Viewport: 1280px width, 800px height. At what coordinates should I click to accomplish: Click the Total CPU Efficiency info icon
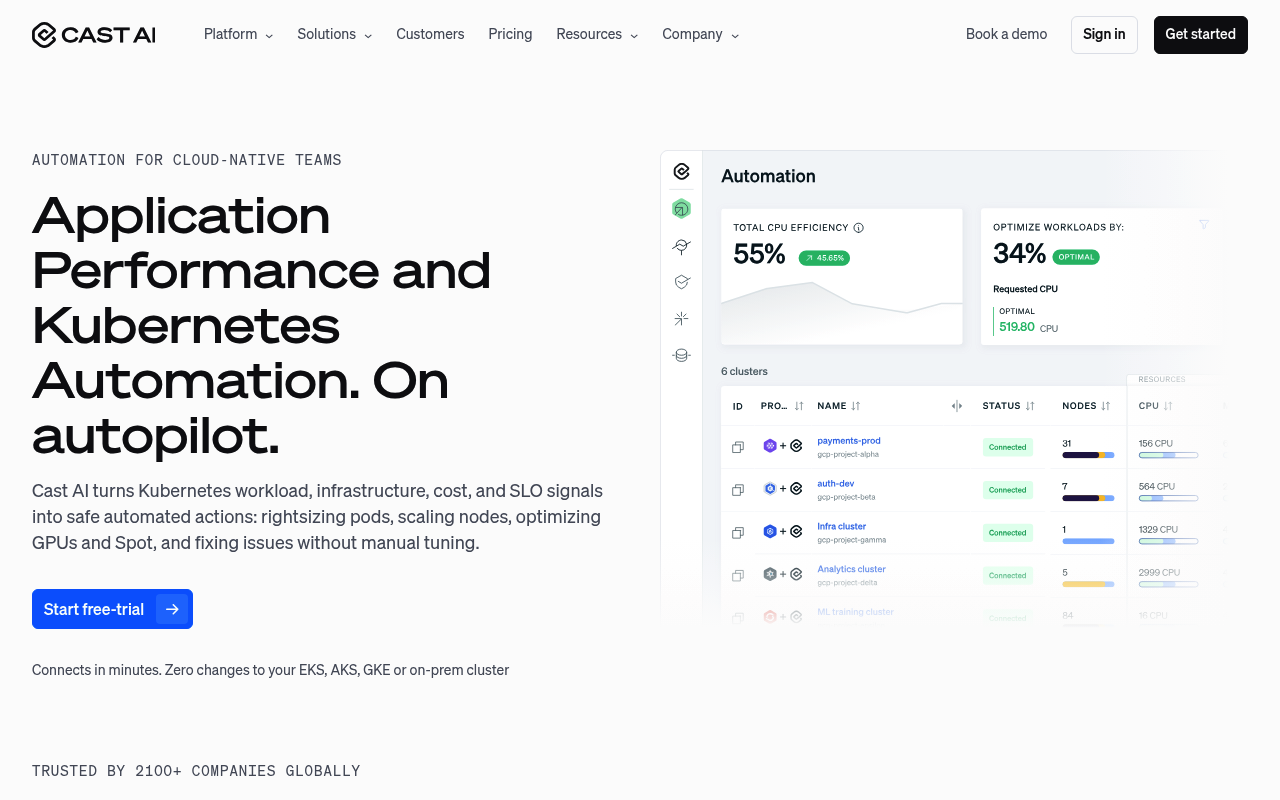858,228
